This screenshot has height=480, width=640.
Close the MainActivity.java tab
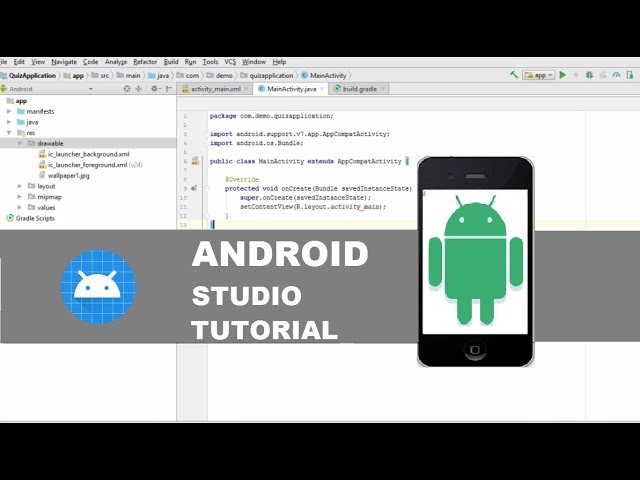click(x=322, y=89)
